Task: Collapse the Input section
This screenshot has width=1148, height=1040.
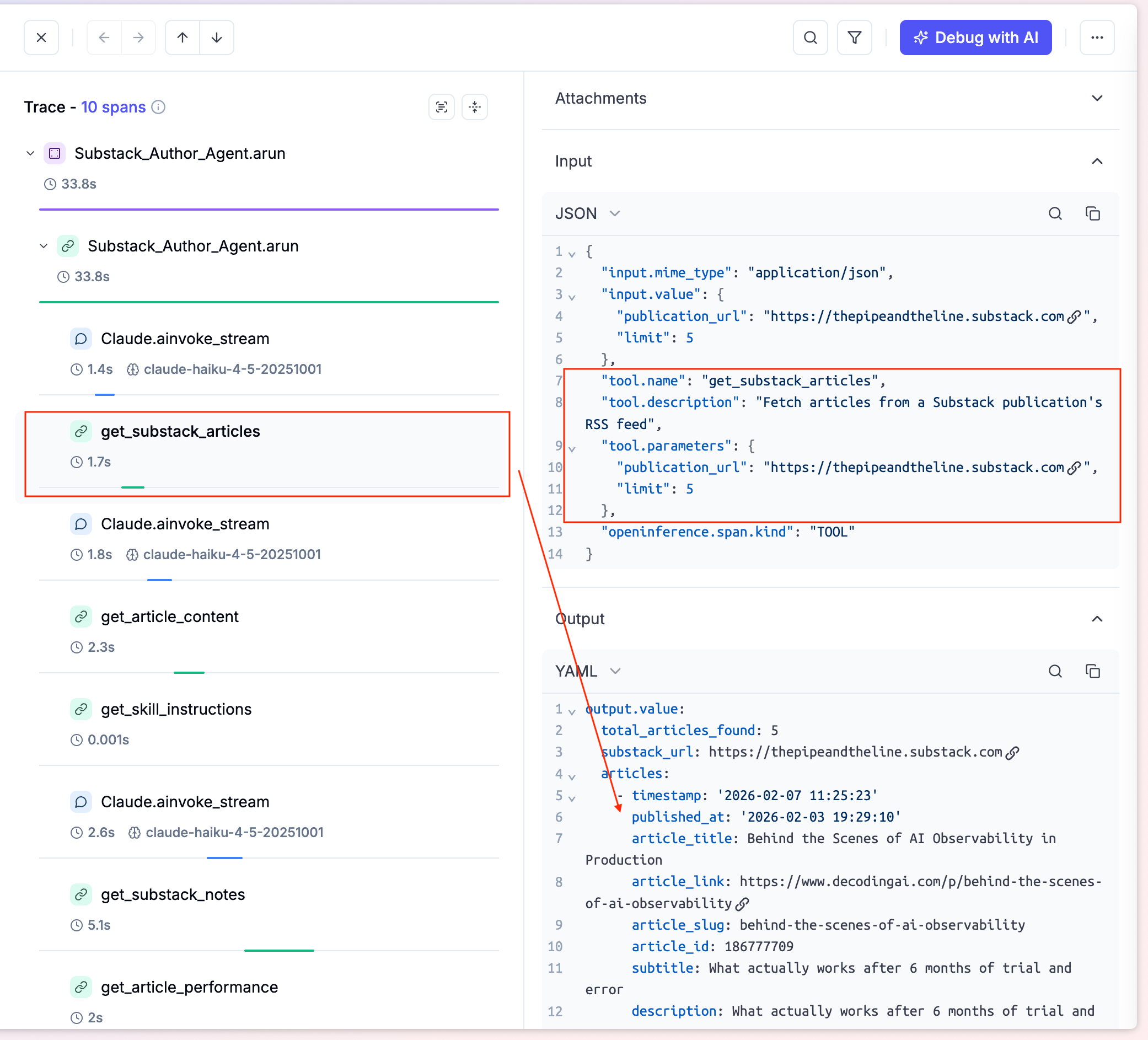Action: 1096,161
